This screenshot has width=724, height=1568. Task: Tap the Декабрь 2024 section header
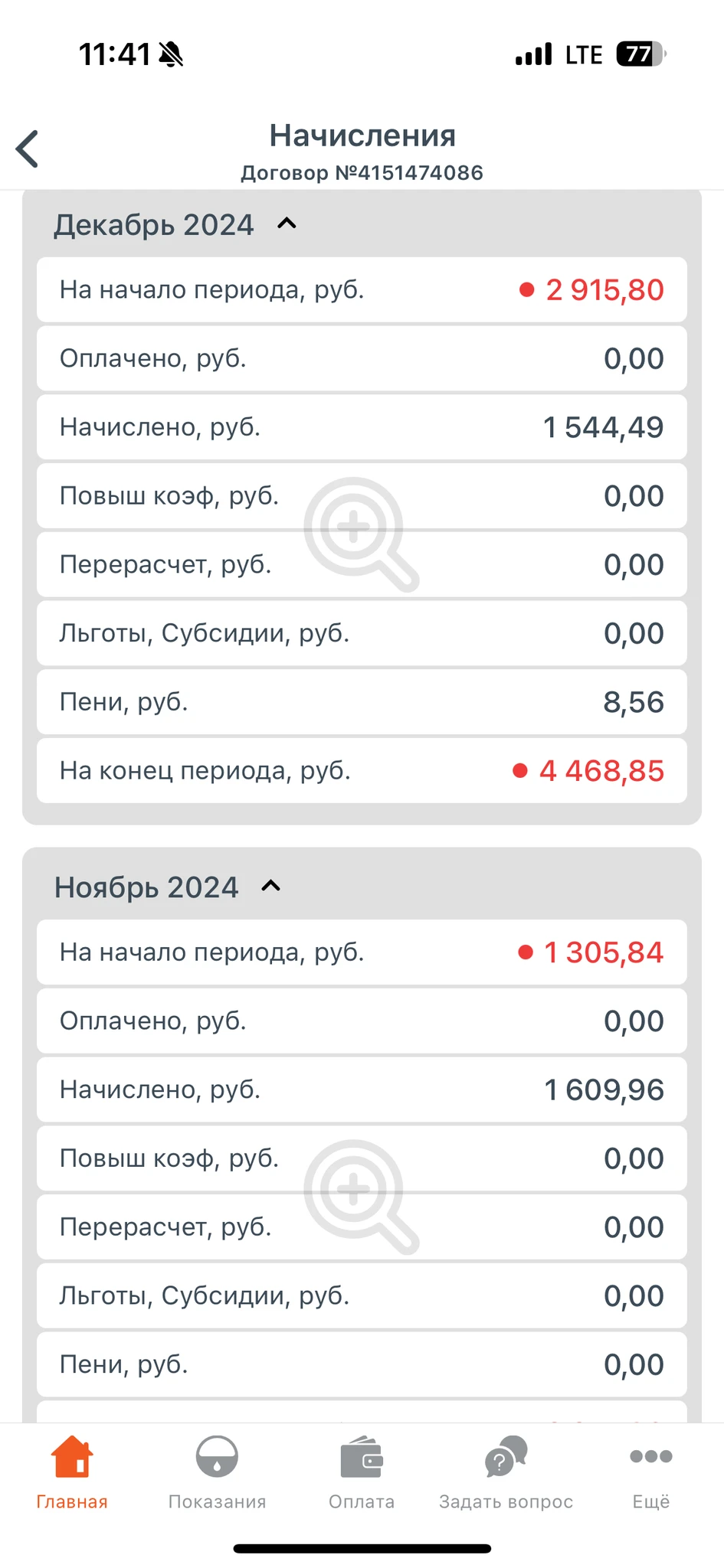[x=154, y=225]
